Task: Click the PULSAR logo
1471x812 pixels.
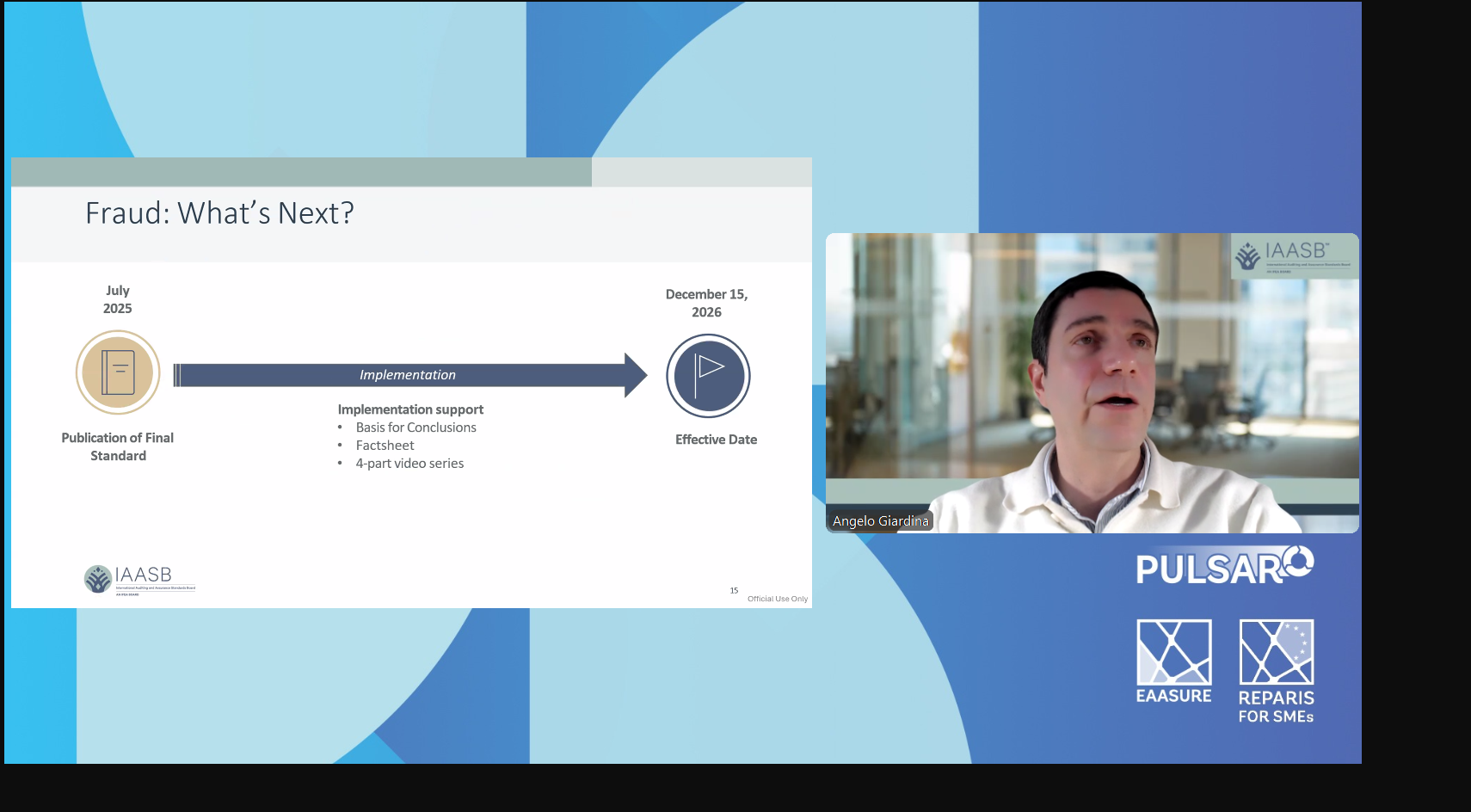Action: tap(1223, 566)
